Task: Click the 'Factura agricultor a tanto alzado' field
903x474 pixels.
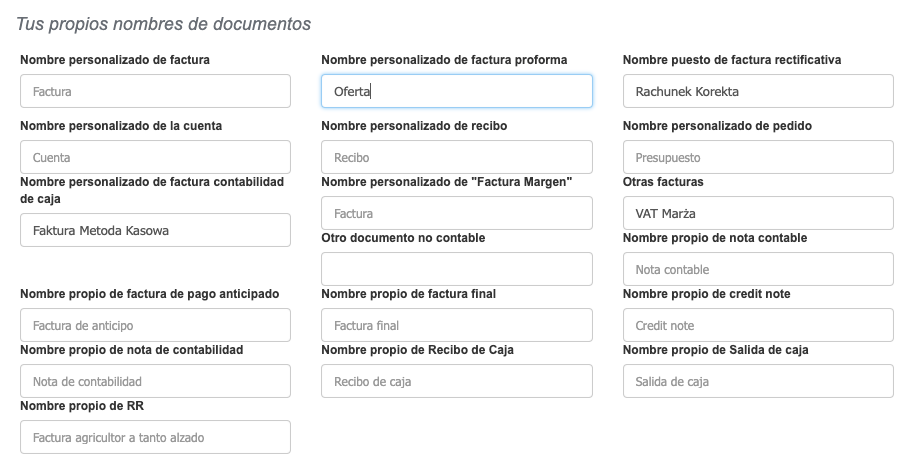Action: click(x=155, y=438)
